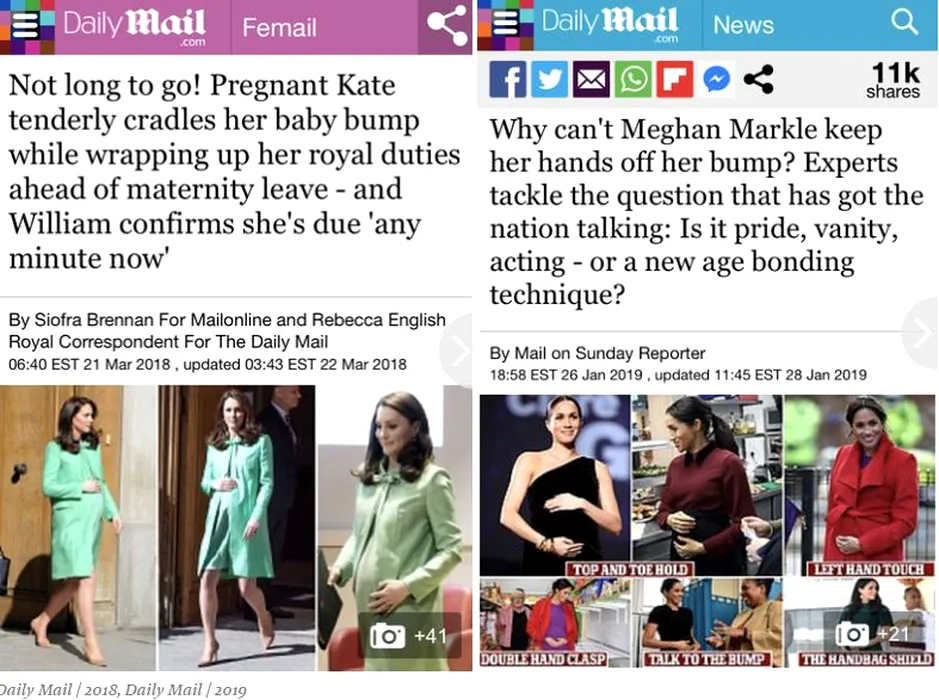Share article on Facebook
The width and height of the screenshot is (939, 700).
coord(508,78)
